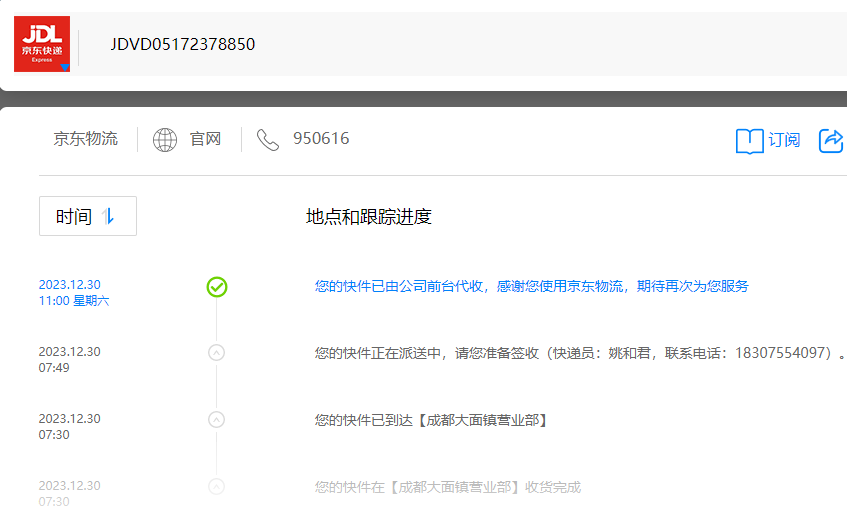Image resolution: width=847 pixels, height=509 pixels.
Task: Select the 正在派送中 courier 姚和君 status text
Action: coord(580,353)
